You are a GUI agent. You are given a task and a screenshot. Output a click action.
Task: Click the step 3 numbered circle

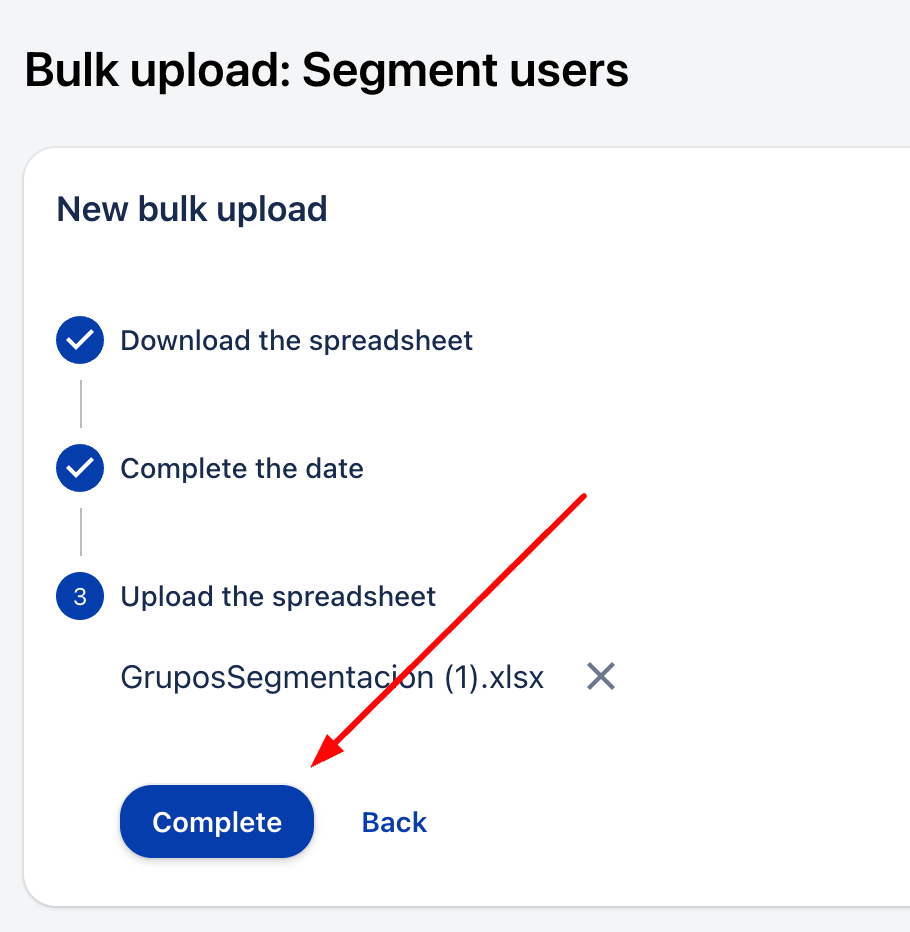80,597
